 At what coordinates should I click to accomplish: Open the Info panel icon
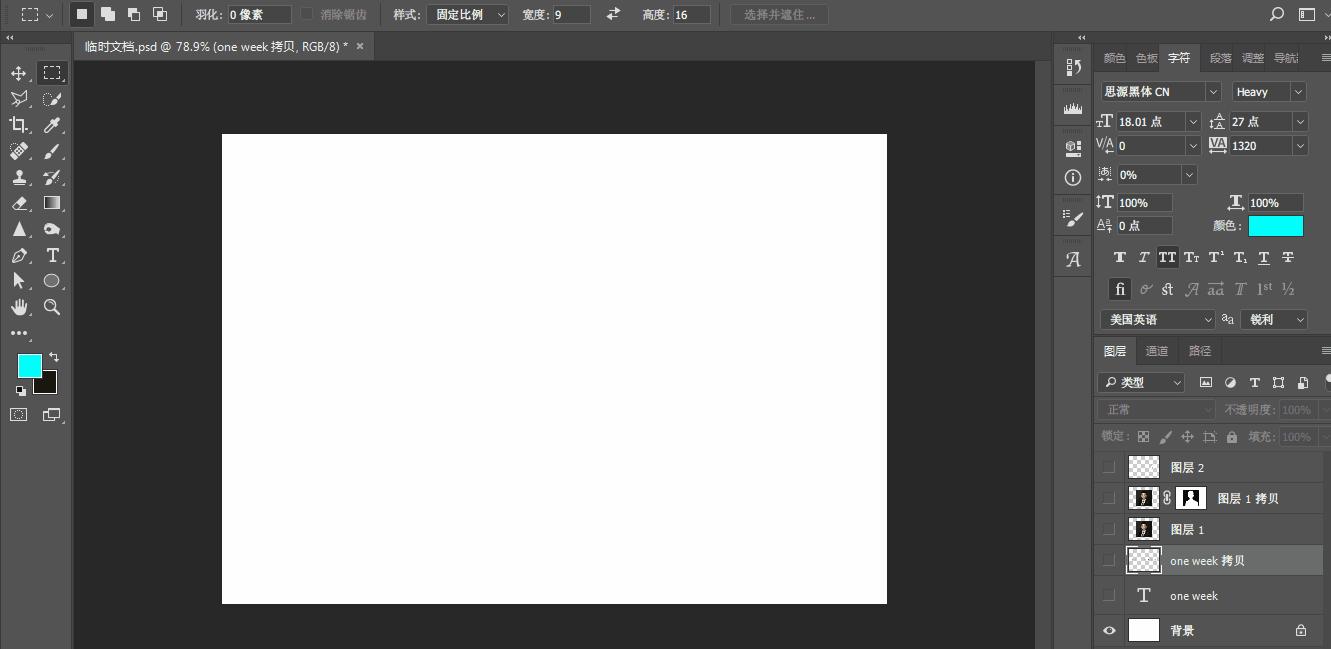[1073, 177]
